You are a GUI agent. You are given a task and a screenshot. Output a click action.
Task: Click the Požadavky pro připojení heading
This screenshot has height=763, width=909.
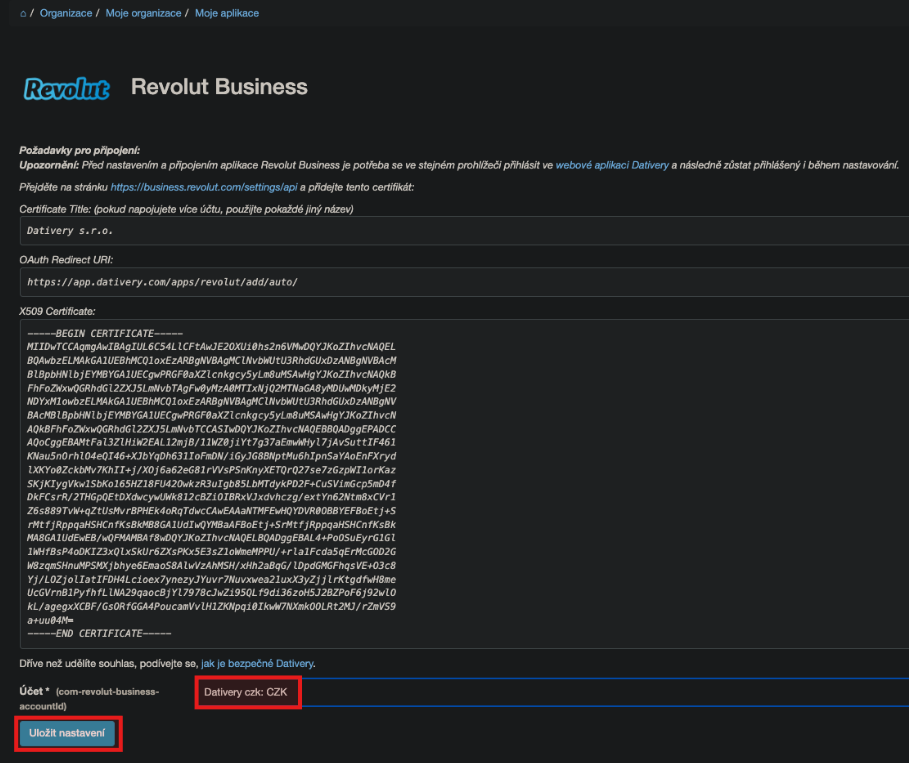tap(79, 151)
